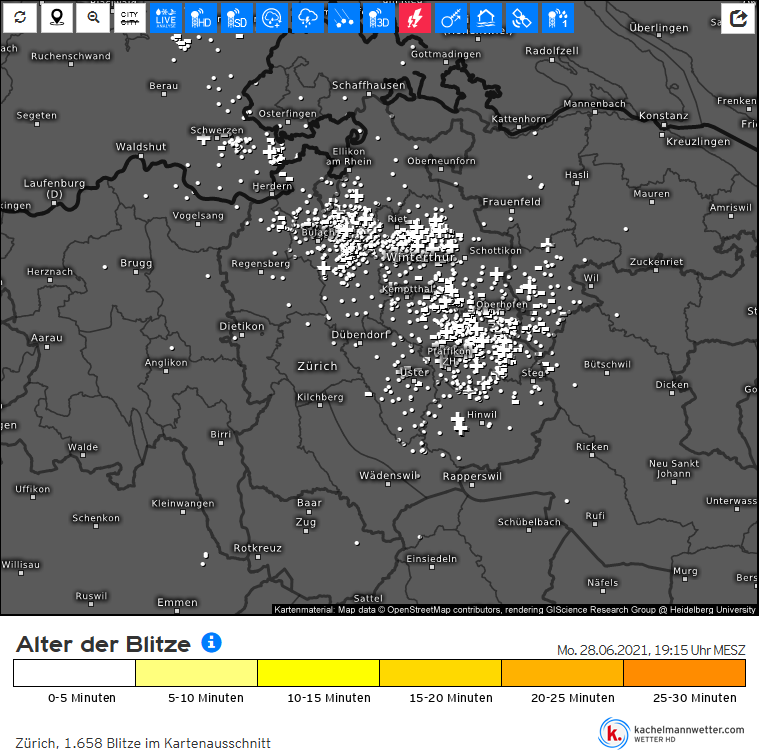Toggle the red lightning layer button
The image size is (759, 751).
coord(415,18)
